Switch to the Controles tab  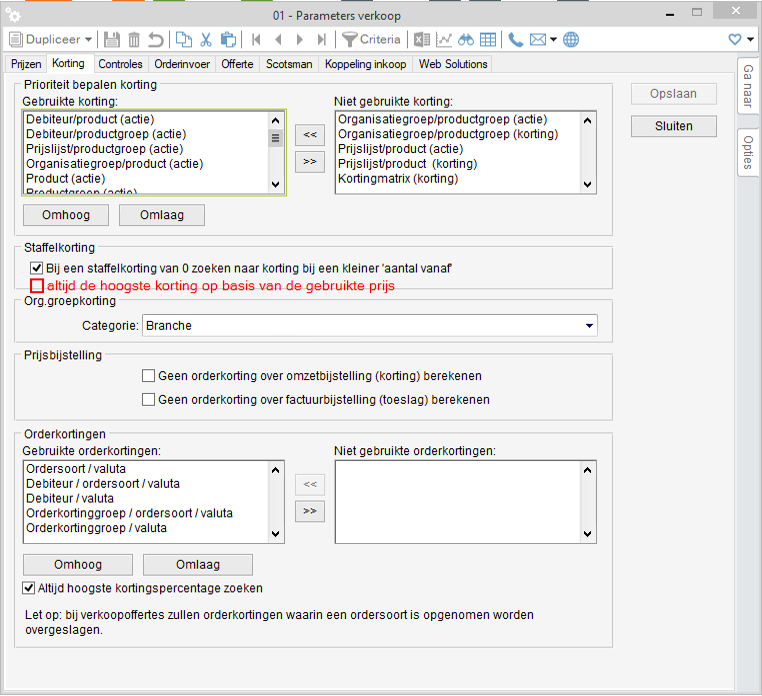tap(120, 64)
